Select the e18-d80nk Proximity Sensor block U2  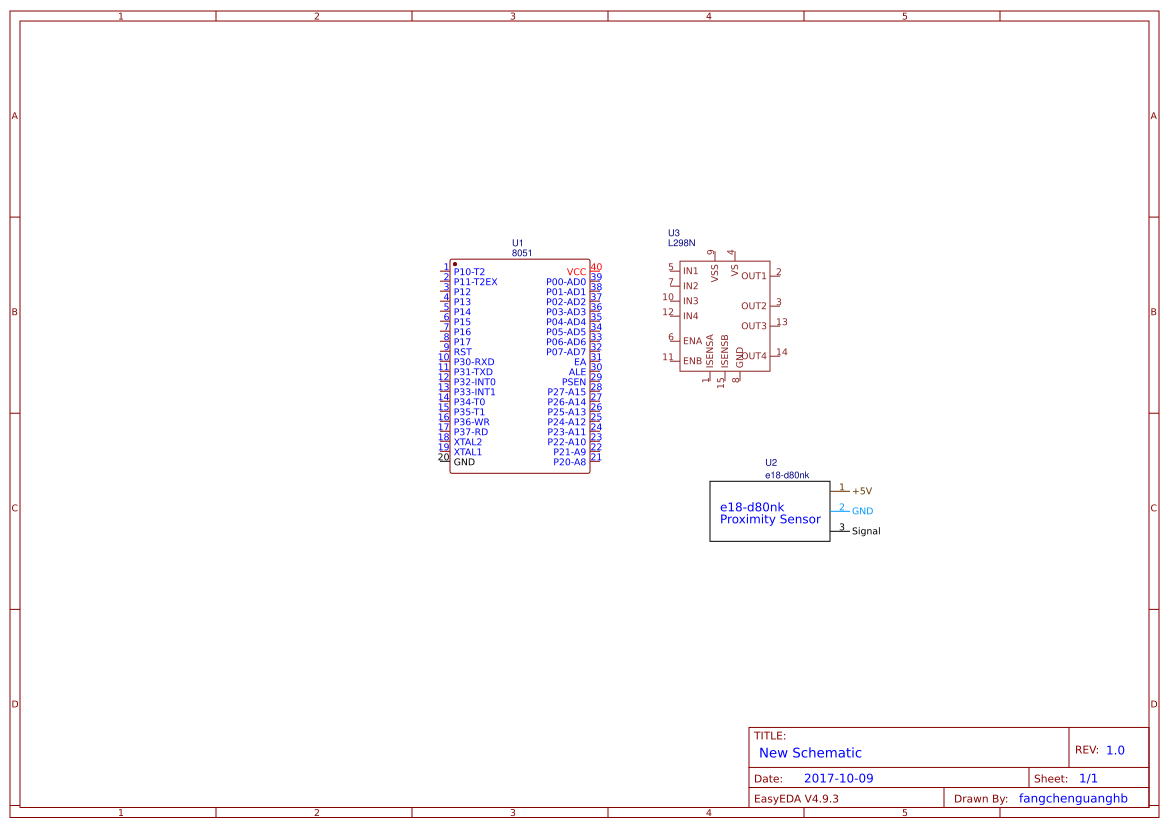tap(770, 513)
